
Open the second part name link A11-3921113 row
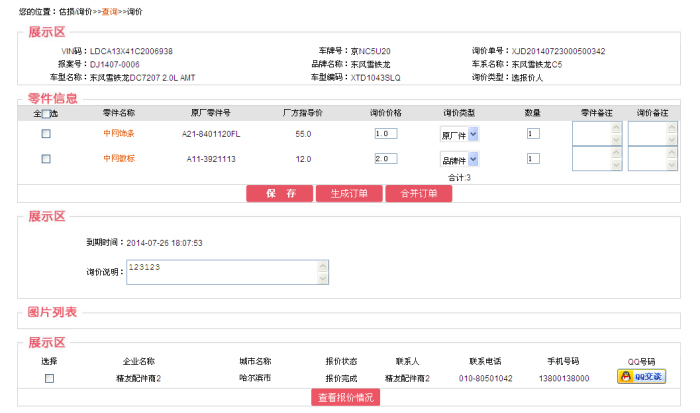click(119, 158)
